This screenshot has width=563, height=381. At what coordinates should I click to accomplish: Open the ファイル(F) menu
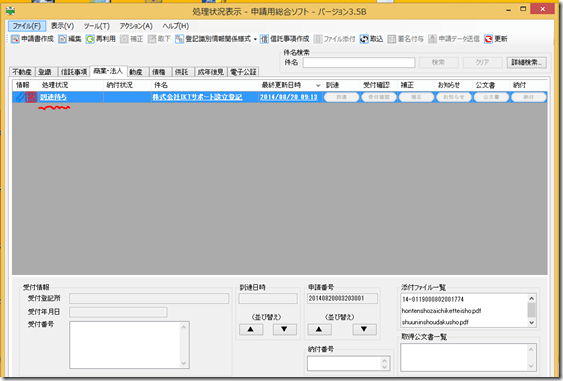point(27,26)
